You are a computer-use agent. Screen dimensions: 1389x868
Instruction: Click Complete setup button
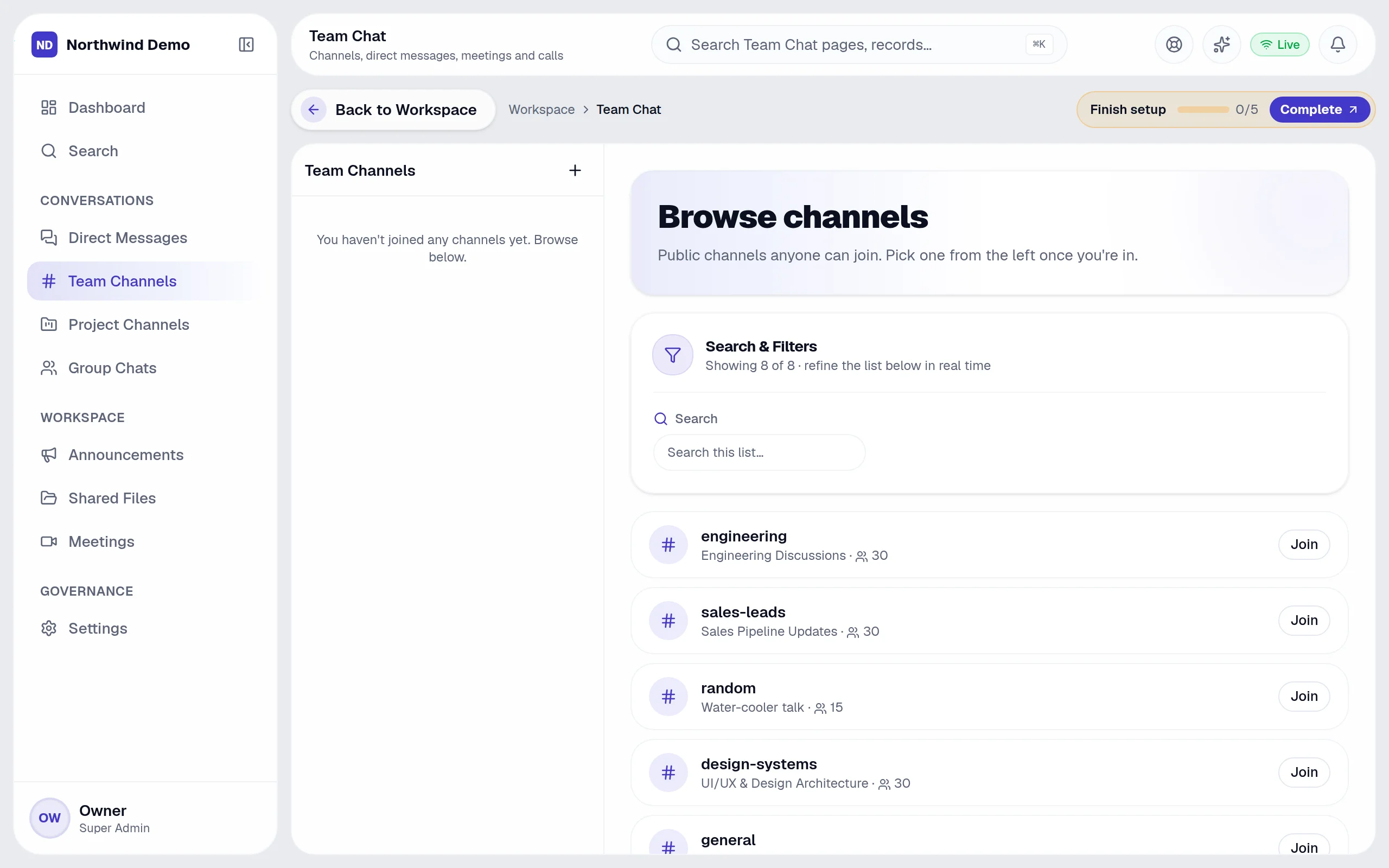(1319, 110)
